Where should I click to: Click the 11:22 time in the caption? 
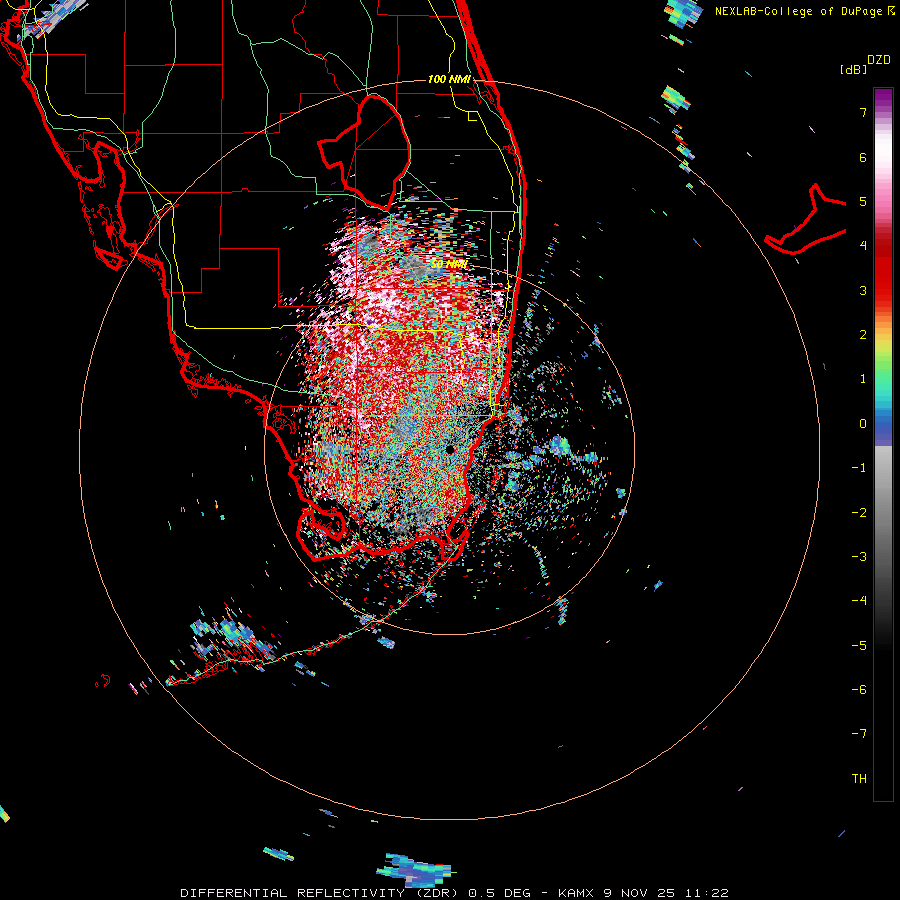coord(707,893)
